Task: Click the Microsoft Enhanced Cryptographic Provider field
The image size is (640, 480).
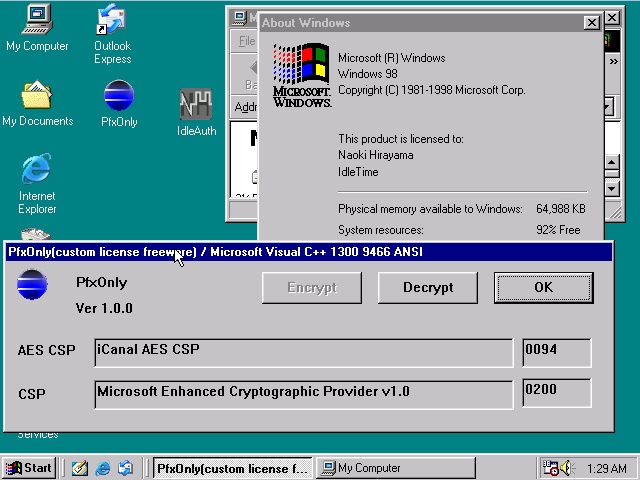Action: [x=304, y=394]
